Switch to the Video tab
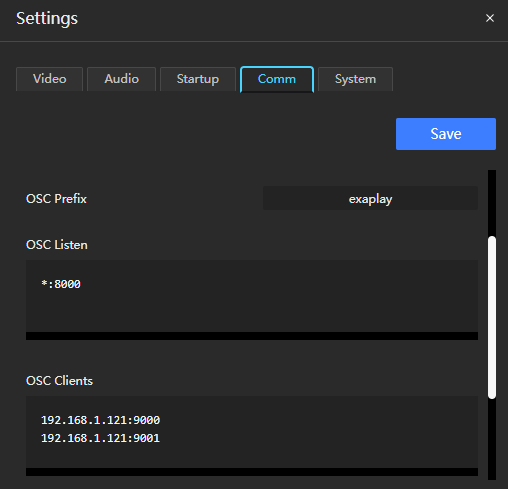 49,79
